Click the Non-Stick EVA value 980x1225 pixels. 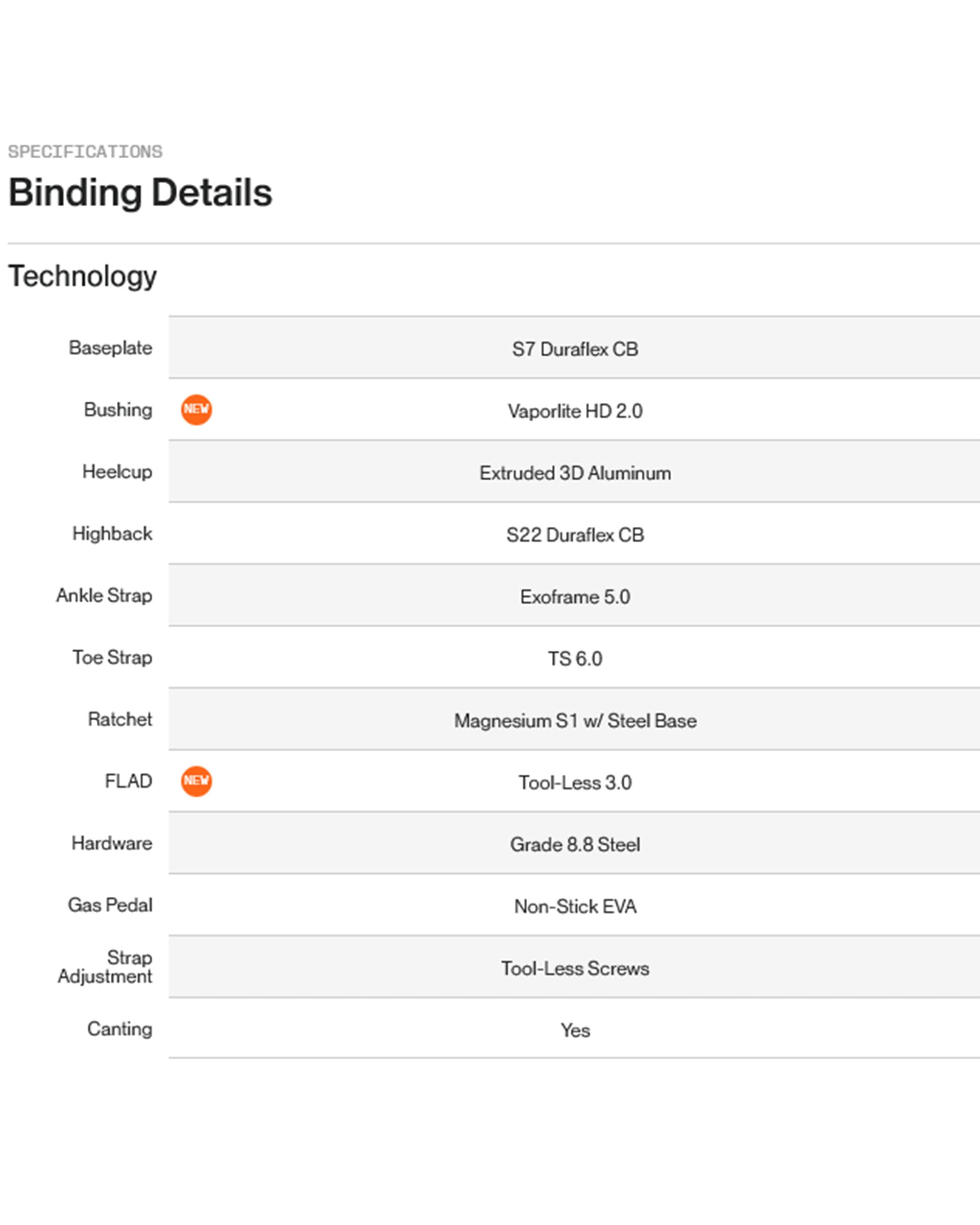click(x=575, y=906)
